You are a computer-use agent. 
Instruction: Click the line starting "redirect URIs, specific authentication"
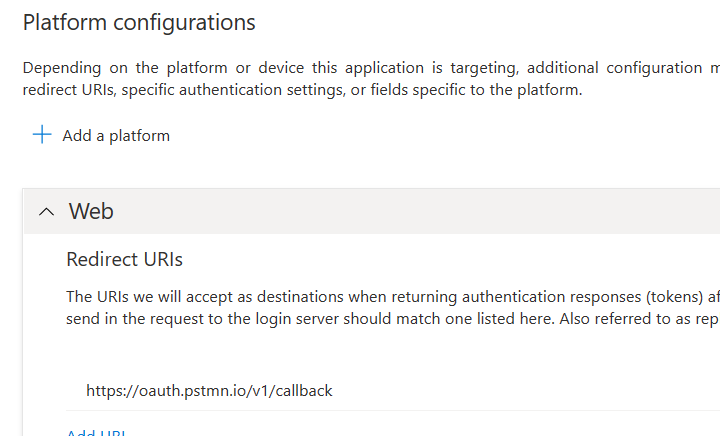point(302,90)
